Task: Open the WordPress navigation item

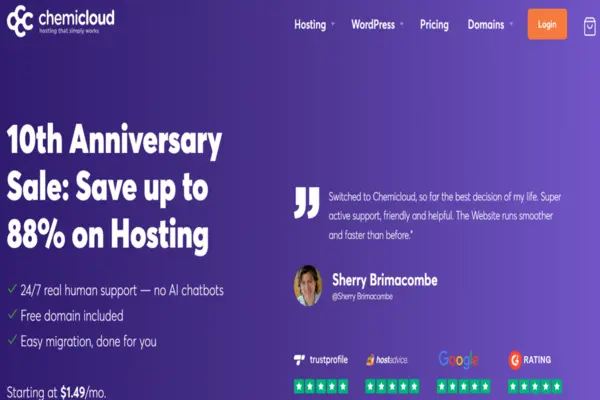Action: pyautogui.click(x=373, y=24)
